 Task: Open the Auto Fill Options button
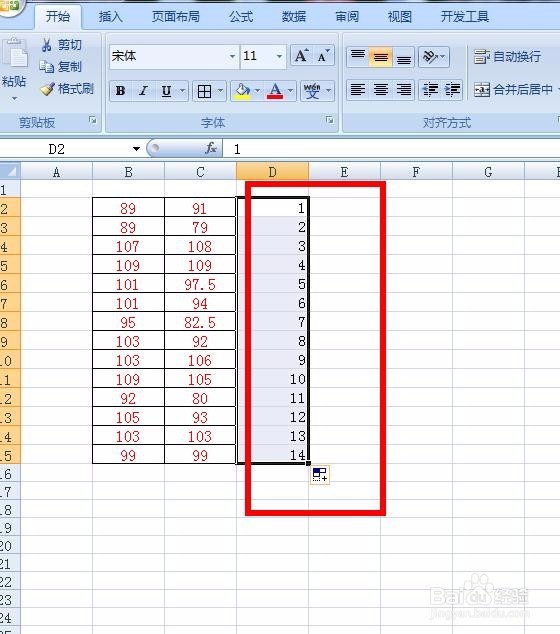coord(320,475)
